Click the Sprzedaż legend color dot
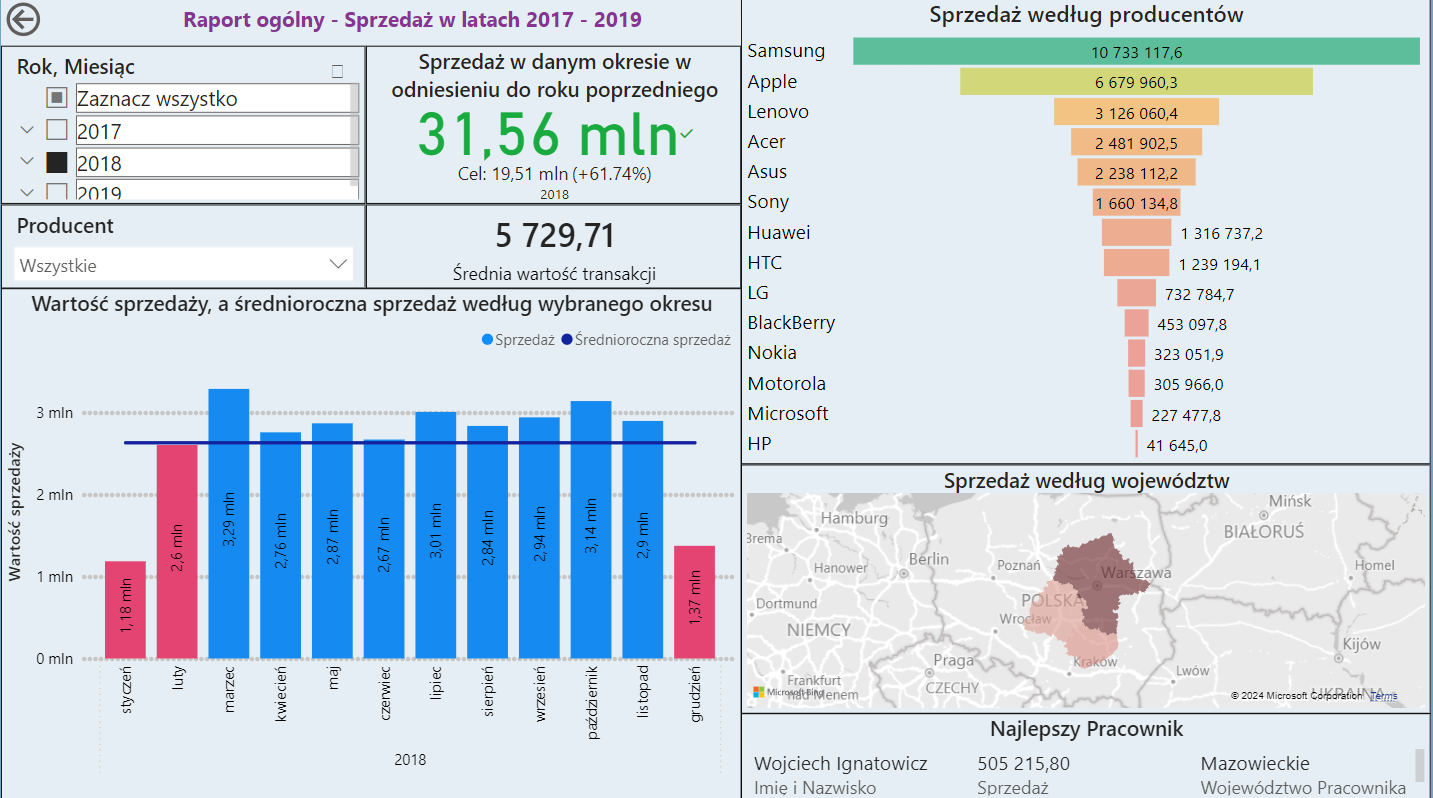Screen dimensions: 1433x798 [487, 340]
